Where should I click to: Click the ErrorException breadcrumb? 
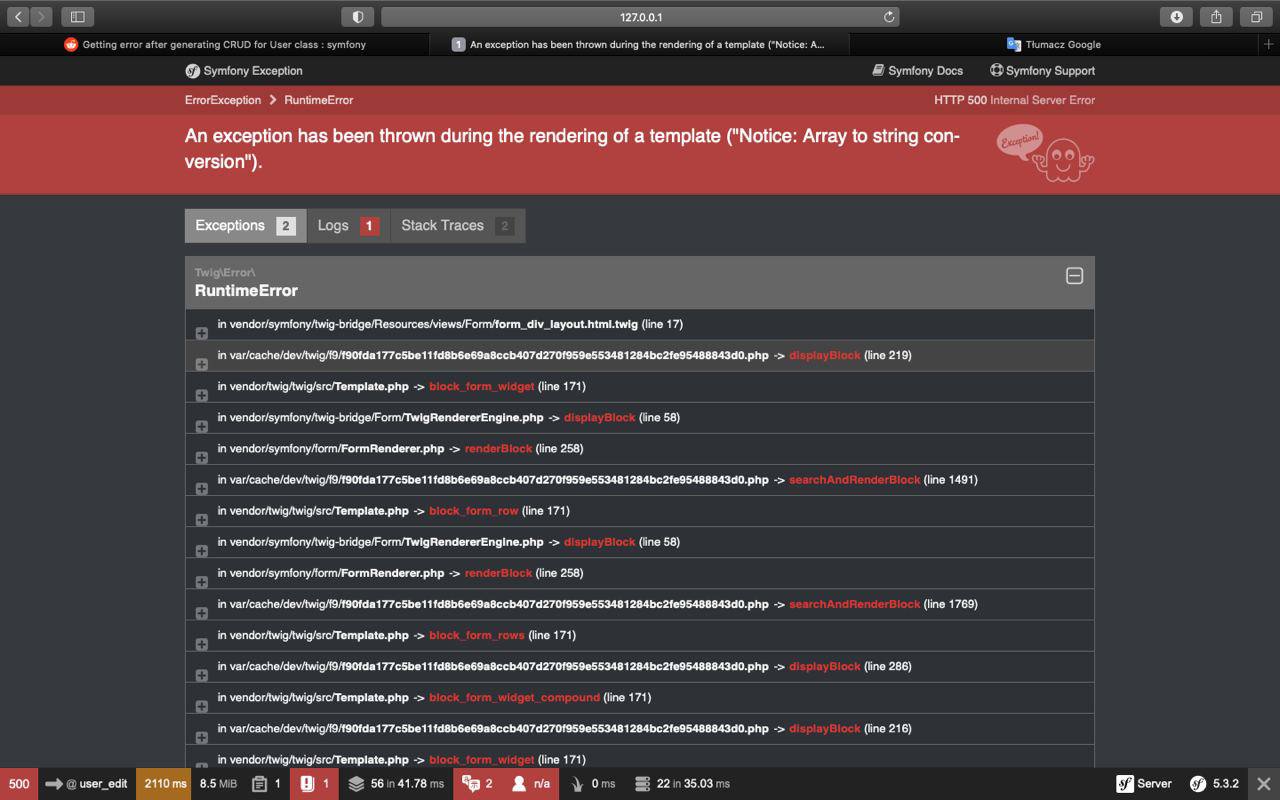point(223,100)
